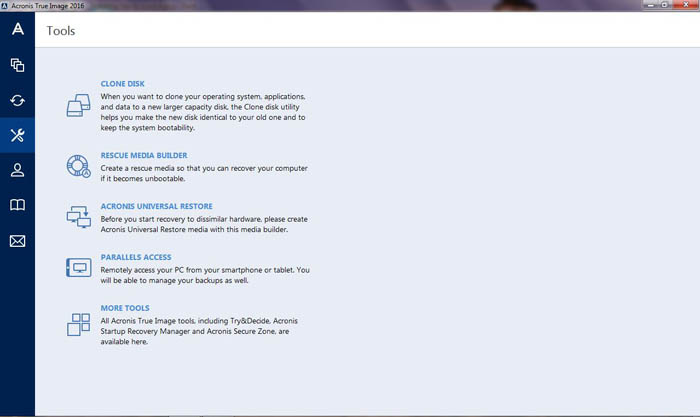Minimize the Acronis True Image window
This screenshot has height=417, width=700.
648,5
